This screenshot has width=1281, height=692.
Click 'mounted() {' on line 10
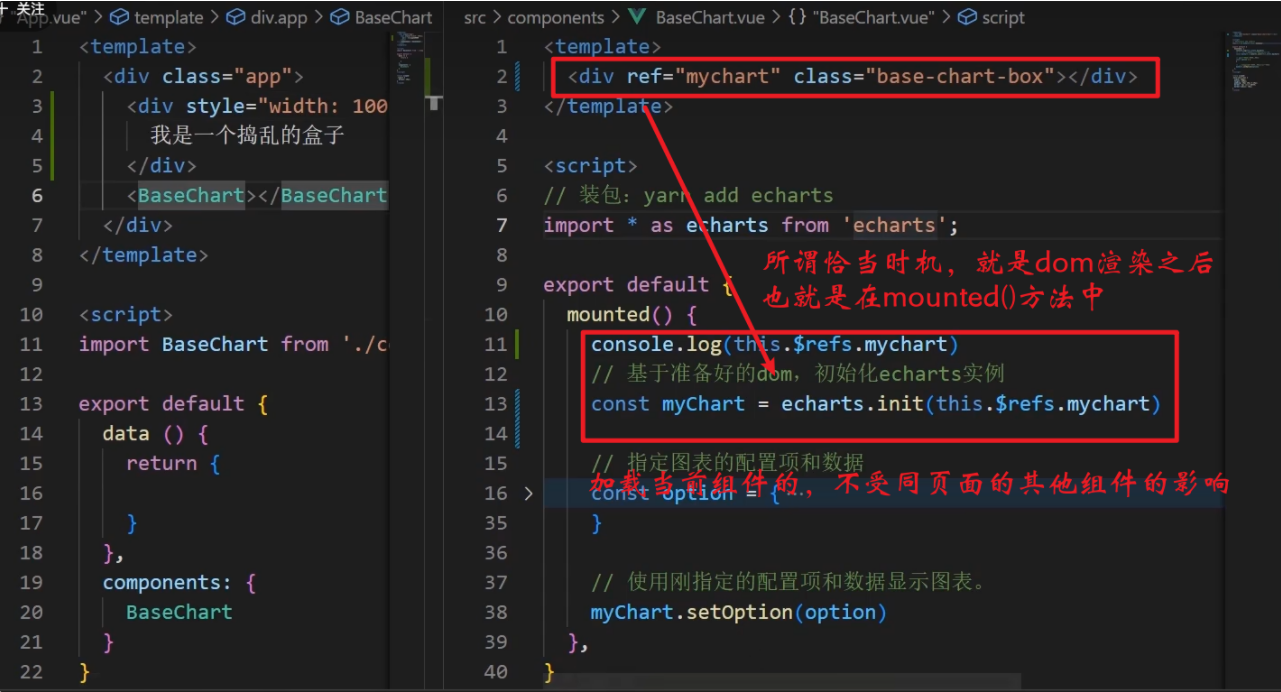[x=632, y=314]
